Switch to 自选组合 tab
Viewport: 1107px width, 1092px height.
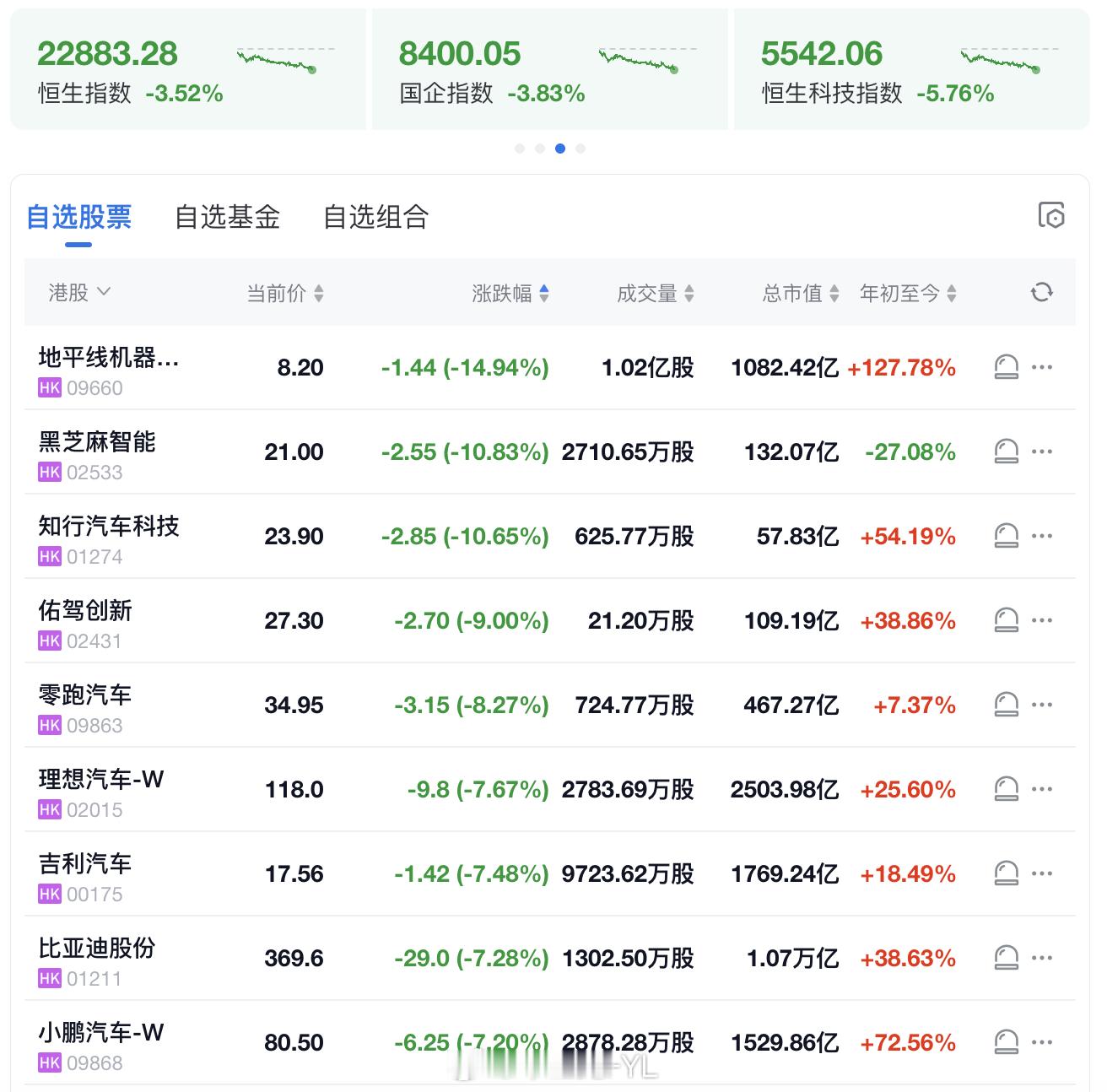click(375, 217)
